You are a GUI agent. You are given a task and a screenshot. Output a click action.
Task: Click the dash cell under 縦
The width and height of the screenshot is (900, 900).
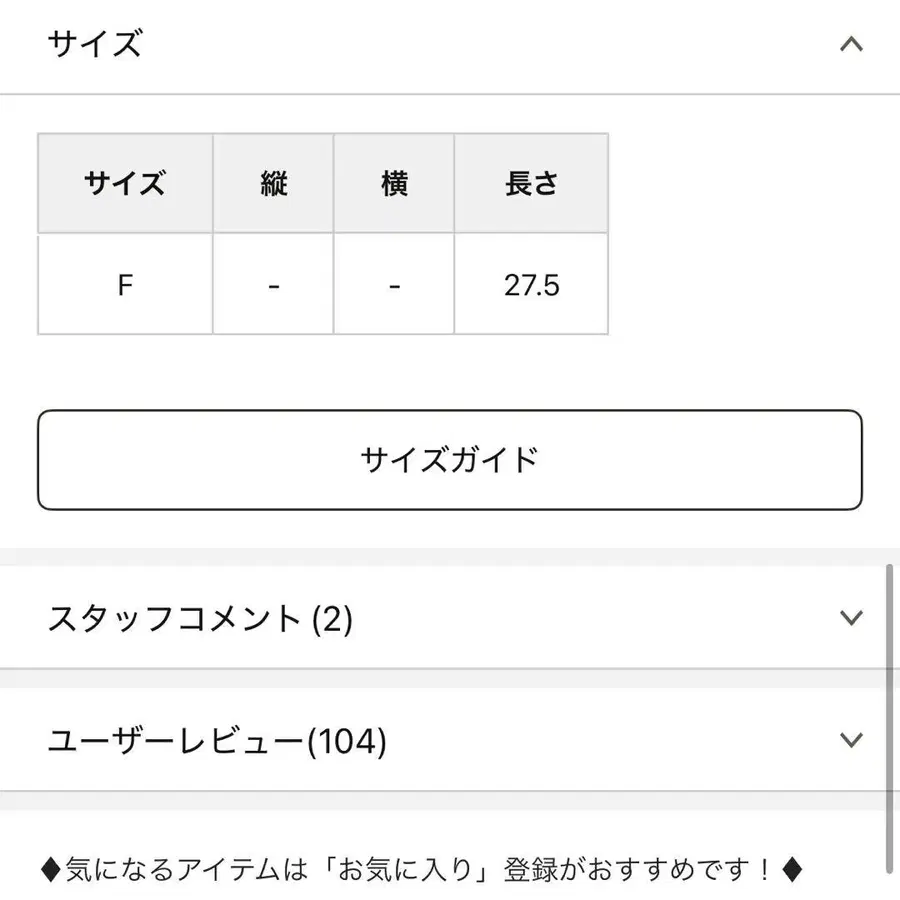(x=273, y=285)
